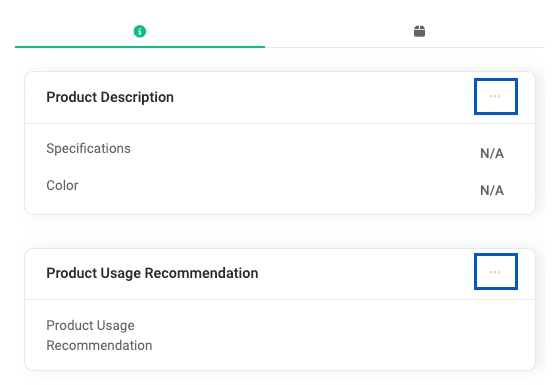Click the bold Product Usage Recommendation heading
Screen dimensions: 558x385
point(152,273)
